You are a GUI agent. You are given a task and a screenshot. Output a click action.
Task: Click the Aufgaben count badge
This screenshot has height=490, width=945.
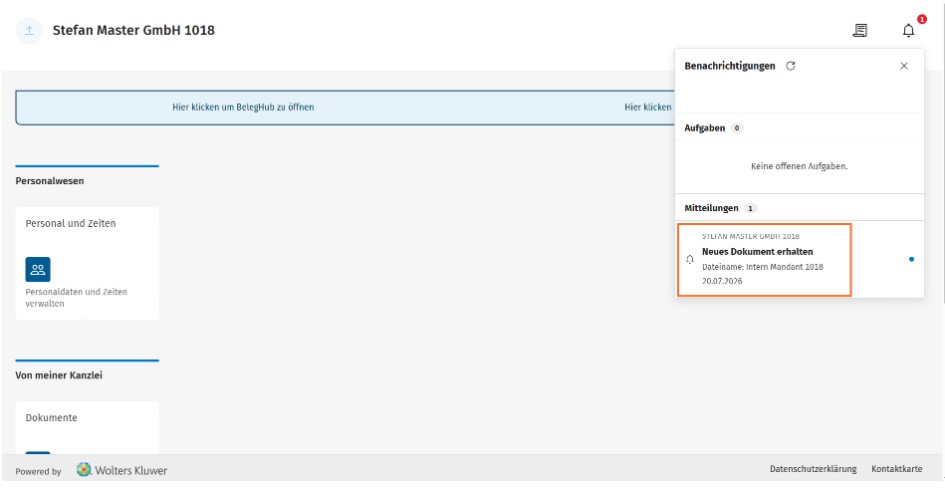point(736,128)
